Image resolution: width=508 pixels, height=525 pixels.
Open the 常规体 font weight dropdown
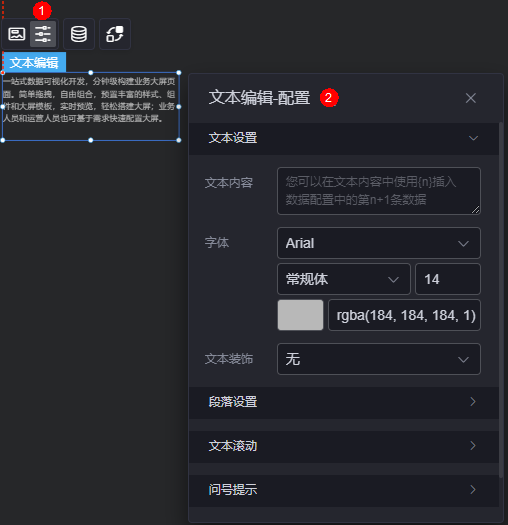(344, 279)
